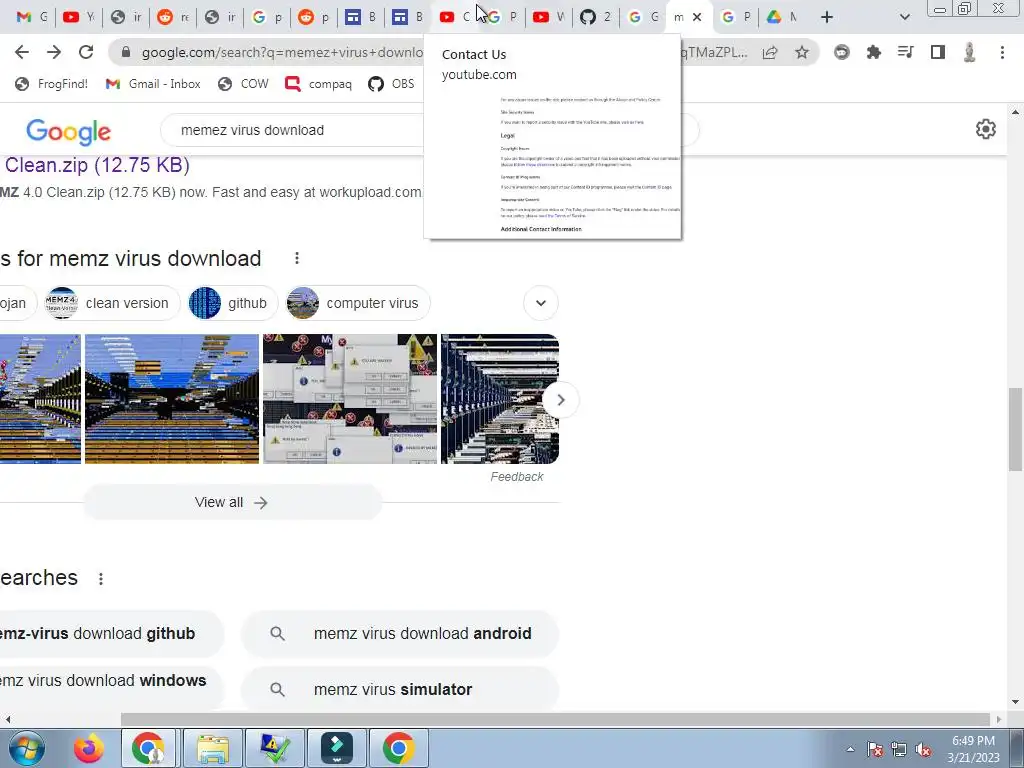Open the monitor with checkmark taskbar app
The image size is (1024, 768).
tap(275, 748)
